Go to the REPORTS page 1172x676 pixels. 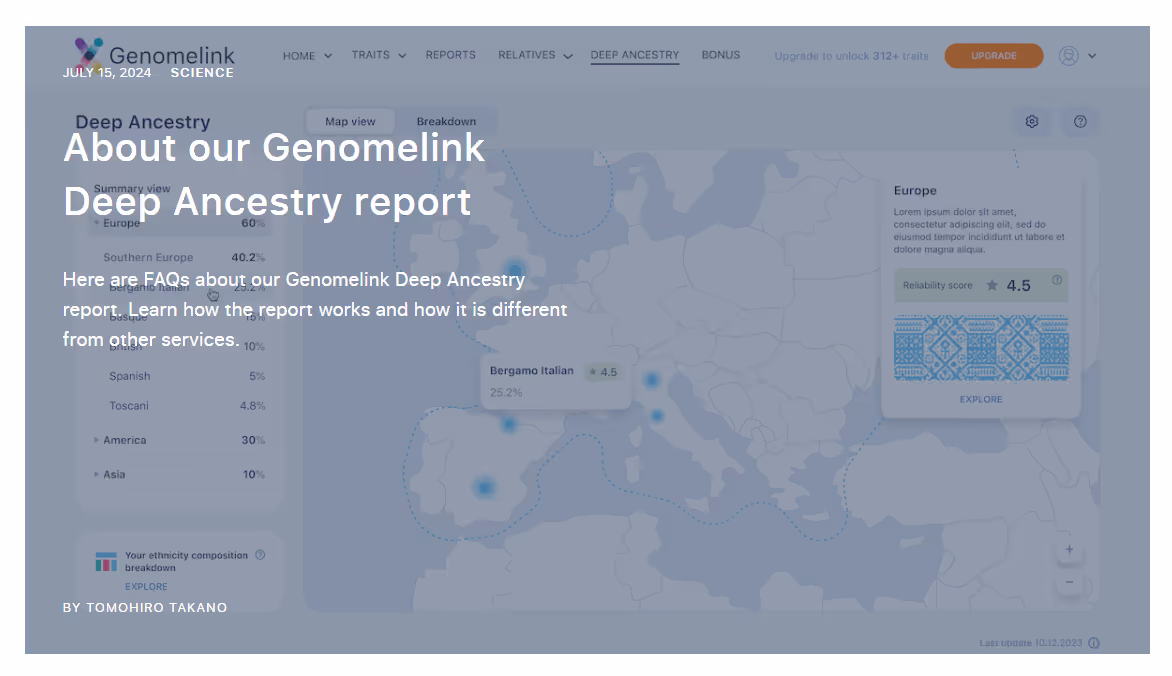click(x=451, y=55)
